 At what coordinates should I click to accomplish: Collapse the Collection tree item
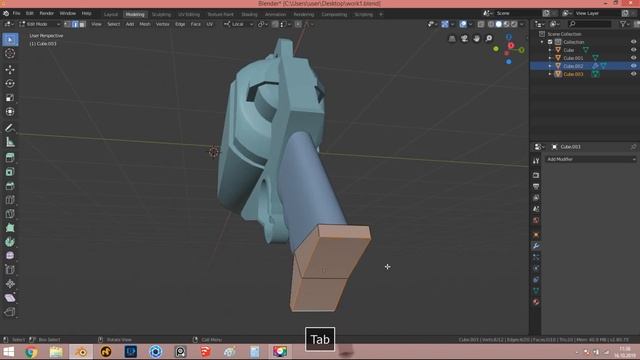click(542, 42)
